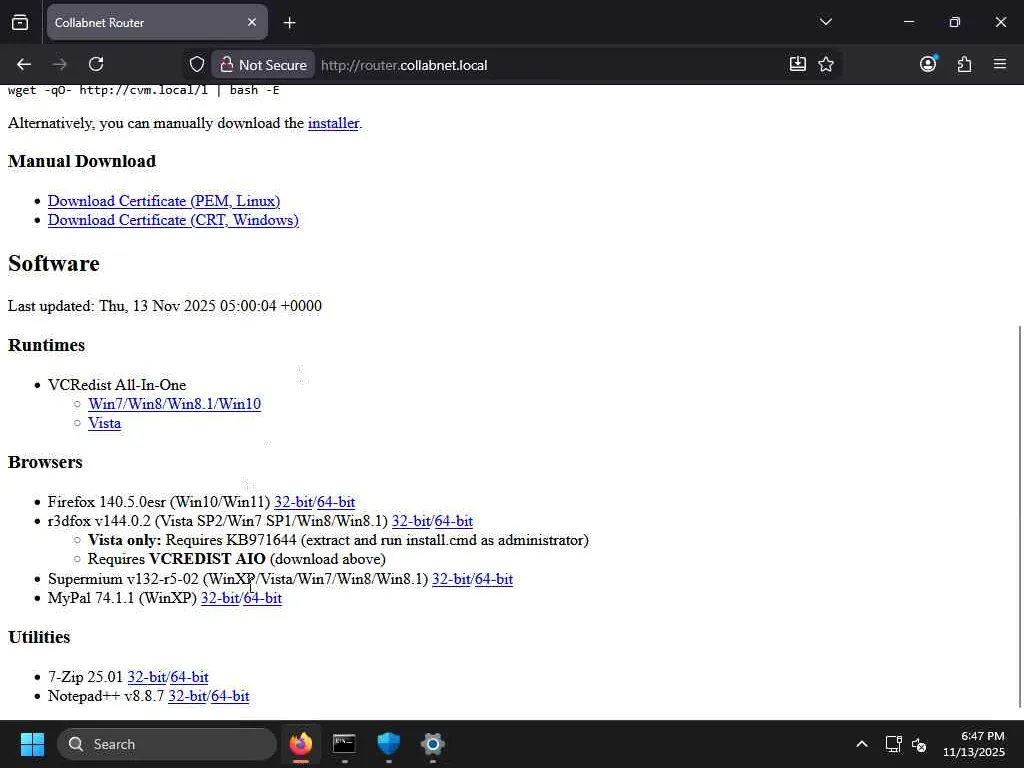Image resolution: width=1024 pixels, height=768 pixels.
Task: Click the forward navigation arrow
Action: (x=59, y=64)
